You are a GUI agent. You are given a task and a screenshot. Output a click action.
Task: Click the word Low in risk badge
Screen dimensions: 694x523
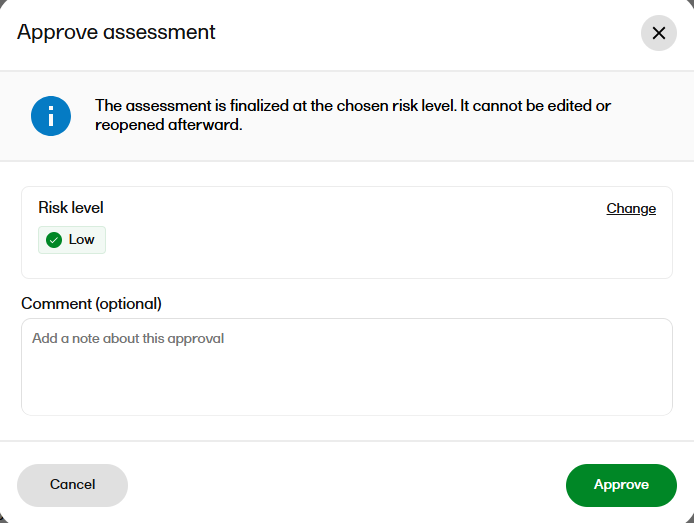tap(81, 239)
